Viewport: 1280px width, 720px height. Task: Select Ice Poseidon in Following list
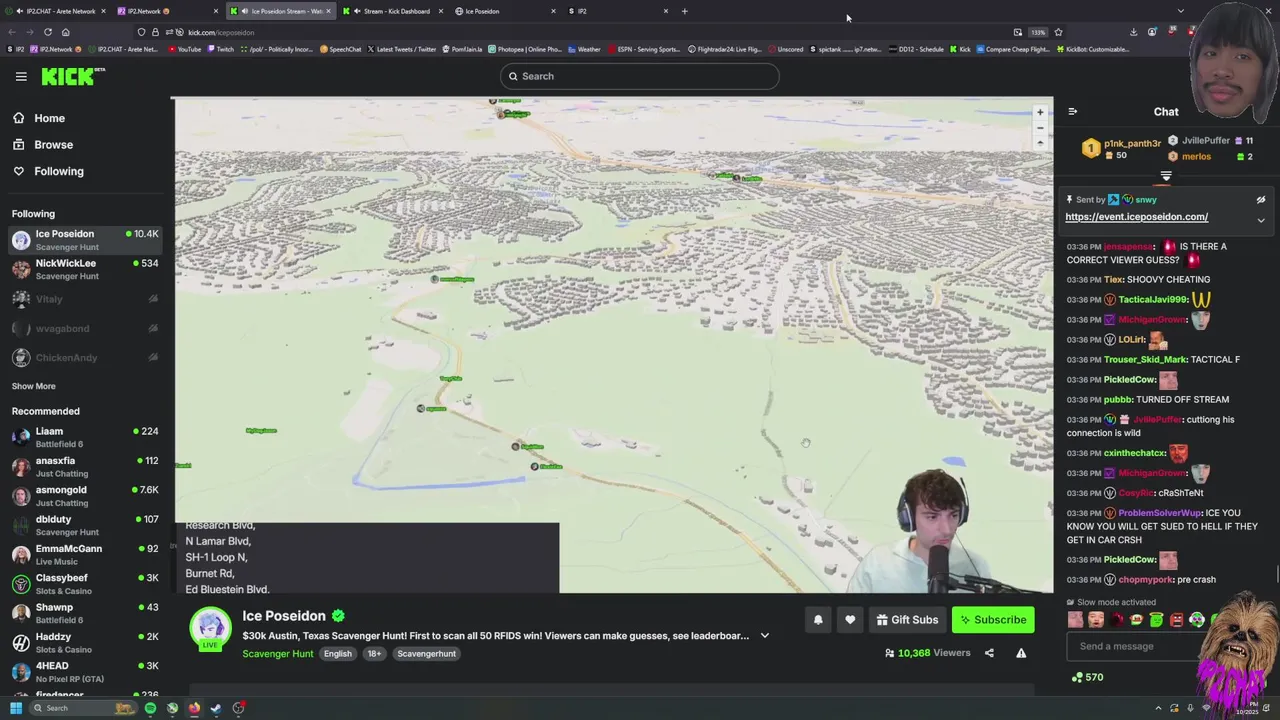[x=85, y=240]
